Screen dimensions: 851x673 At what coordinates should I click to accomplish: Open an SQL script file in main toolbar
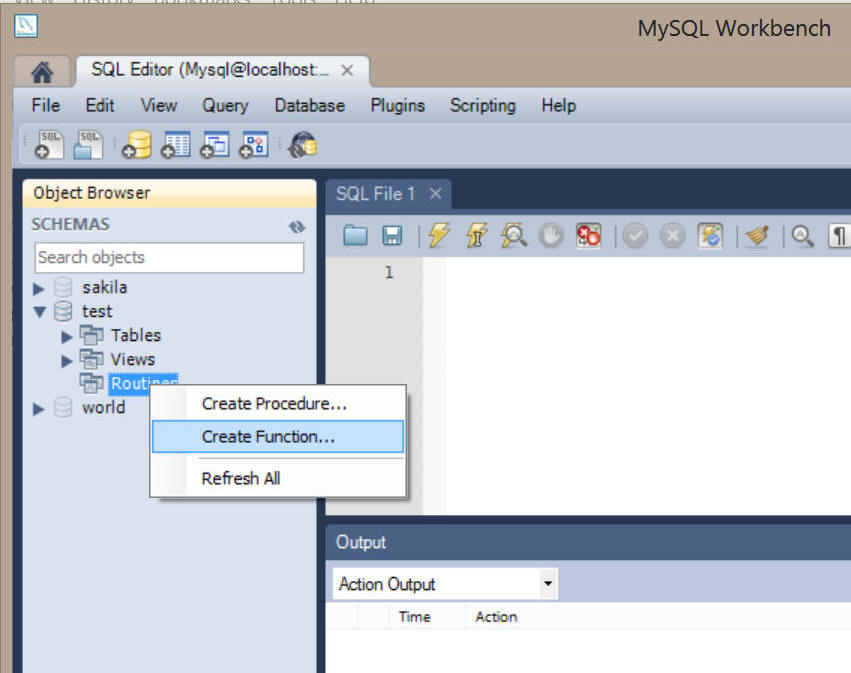(x=88, y=145)
